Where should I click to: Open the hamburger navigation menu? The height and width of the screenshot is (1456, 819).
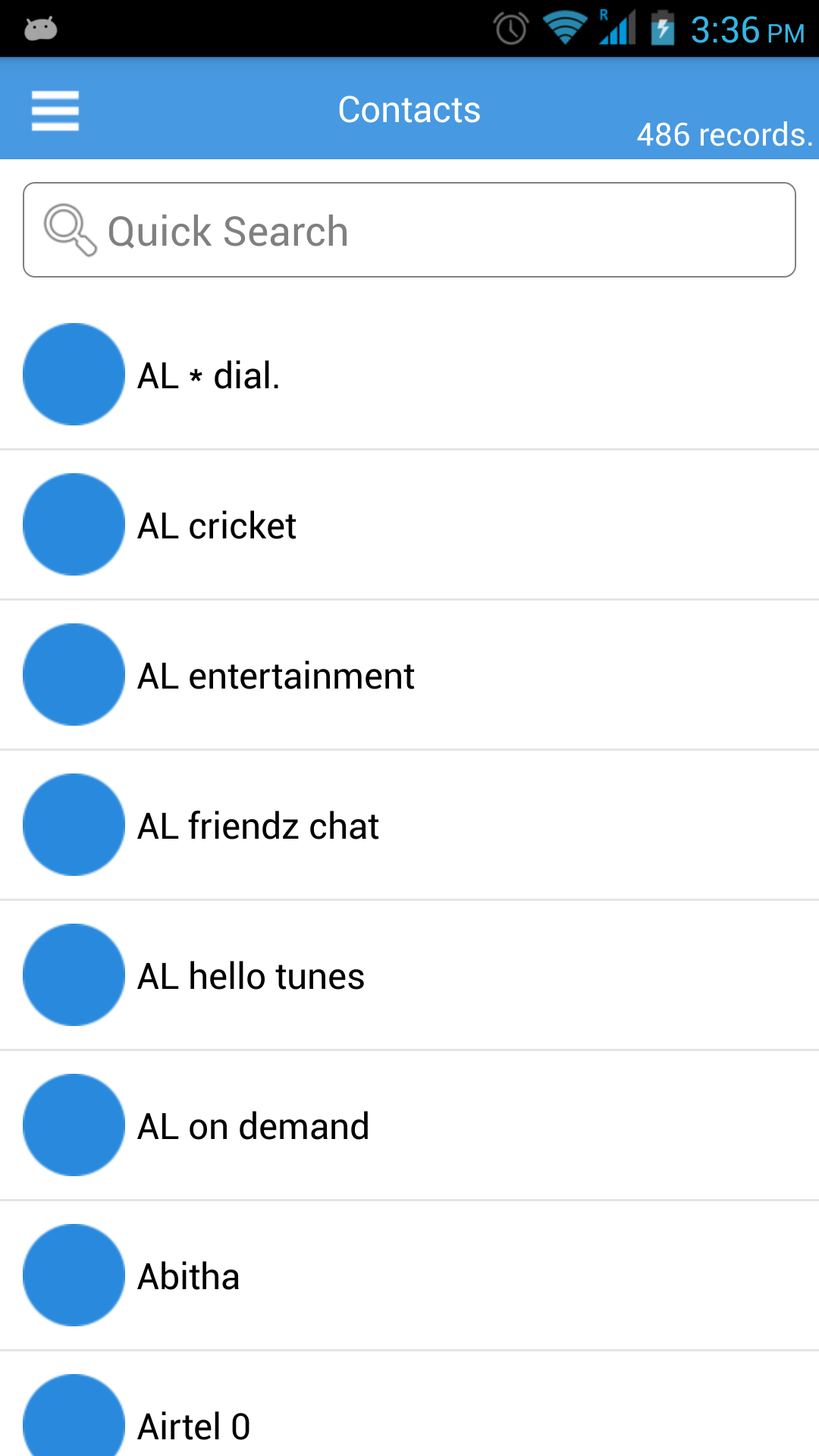pyautogui.click(x=55, y=111)
